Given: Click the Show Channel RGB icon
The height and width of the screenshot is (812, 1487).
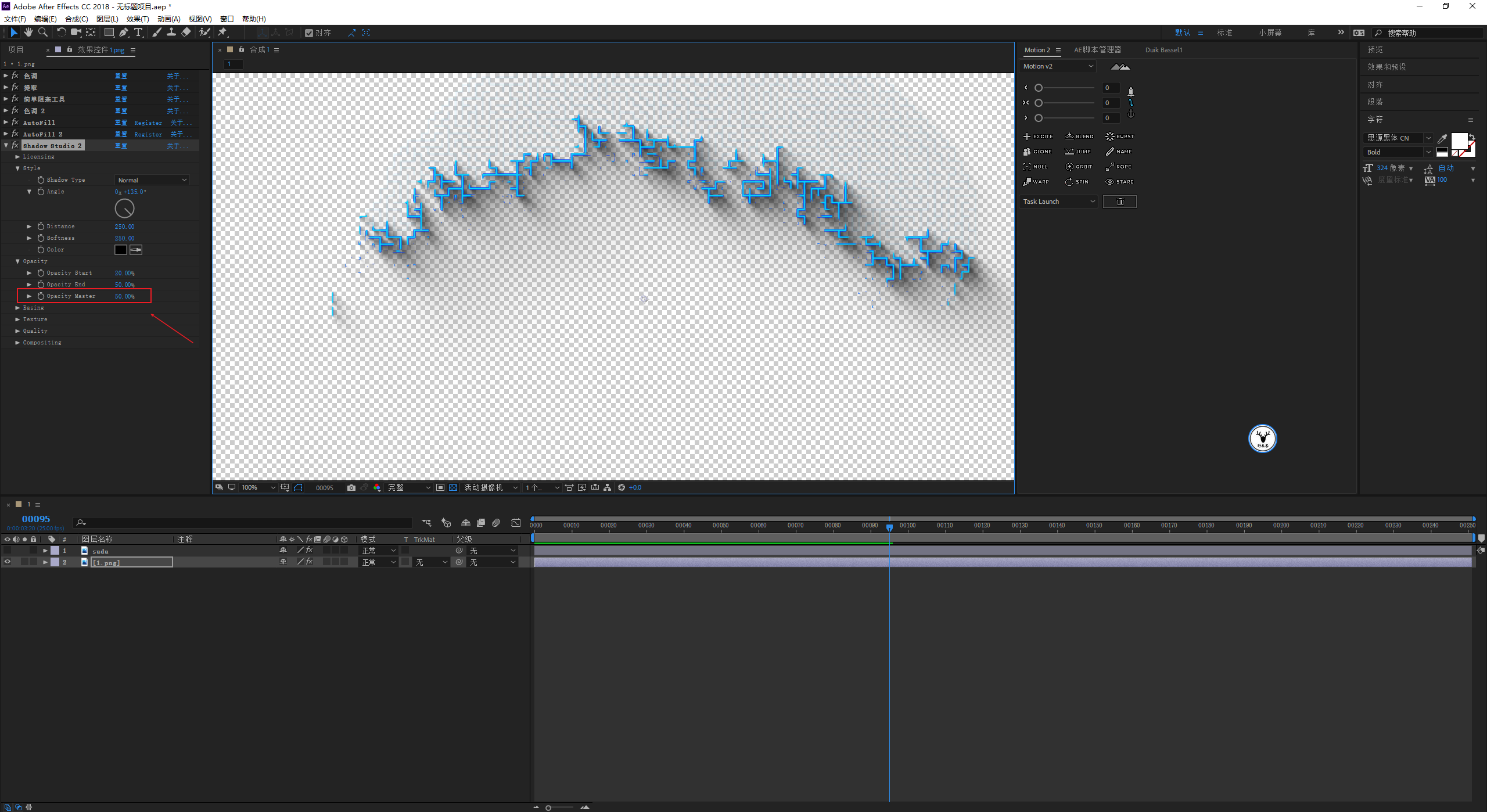Looking at the screenshot, I should pos(377,488).
